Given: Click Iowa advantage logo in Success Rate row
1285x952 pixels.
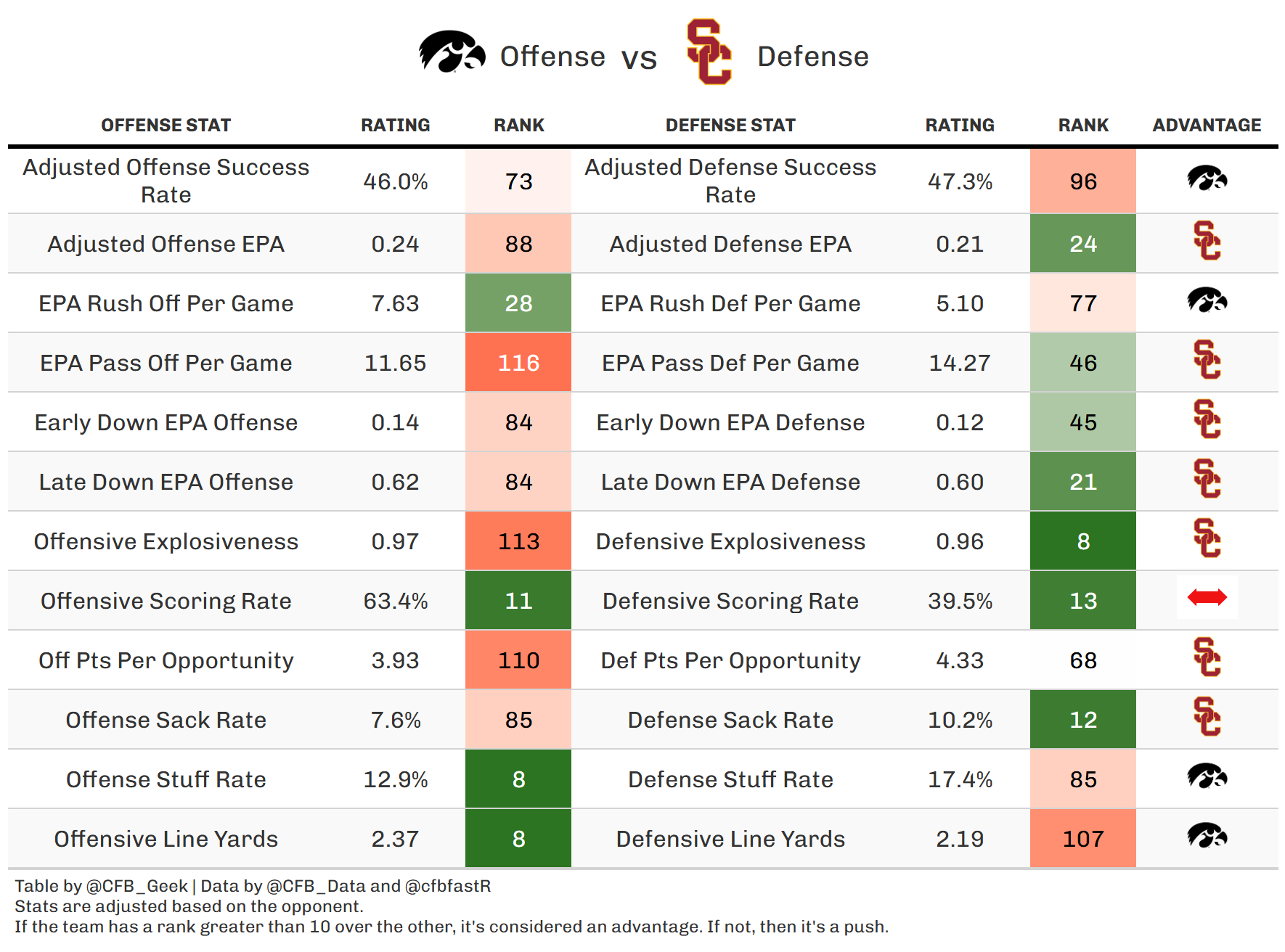Looking at the screenshot, I should pos(1207,178).
